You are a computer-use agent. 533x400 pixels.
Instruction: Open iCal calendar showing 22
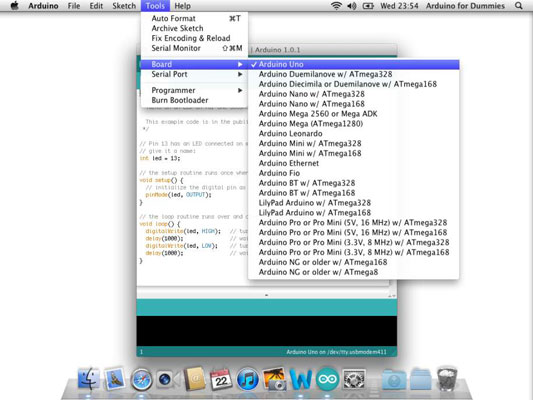click(221, 379)
